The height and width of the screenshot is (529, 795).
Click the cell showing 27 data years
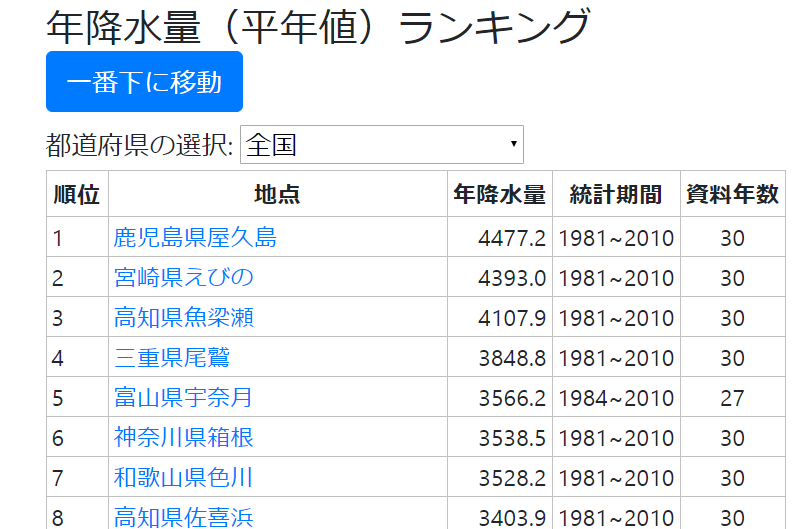732,398
